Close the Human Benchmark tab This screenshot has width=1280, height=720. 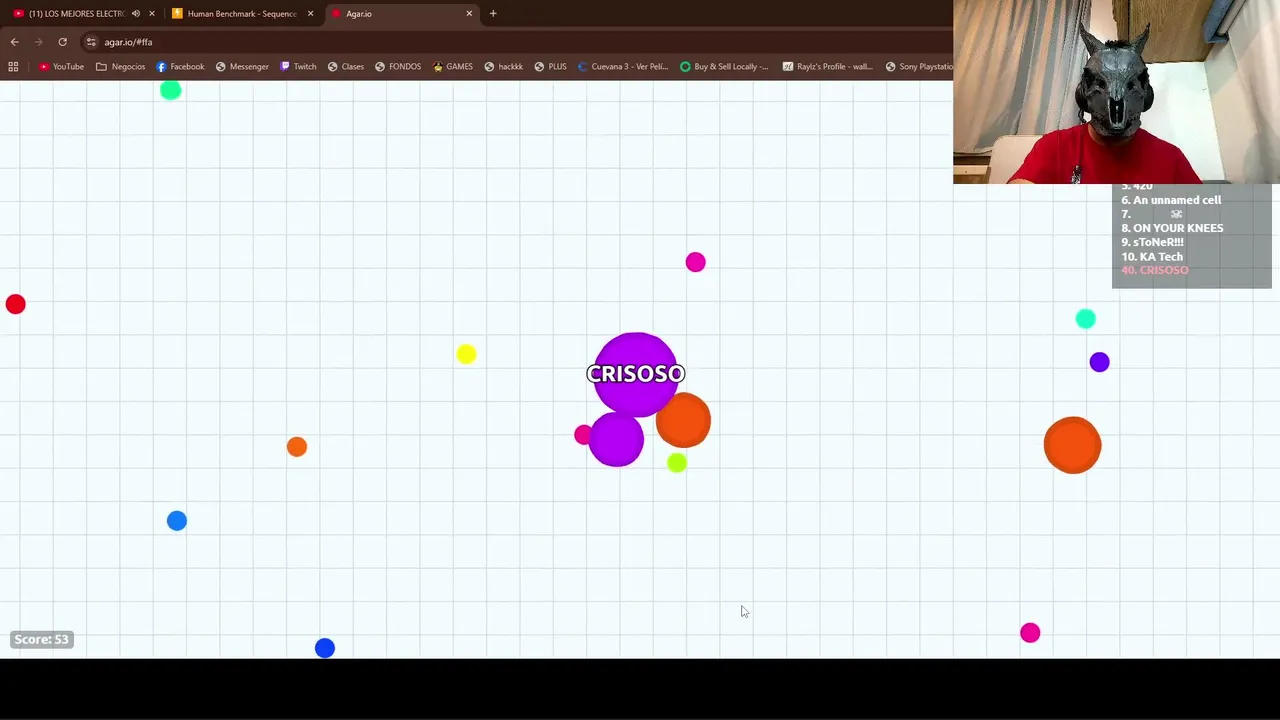[310, 14]
